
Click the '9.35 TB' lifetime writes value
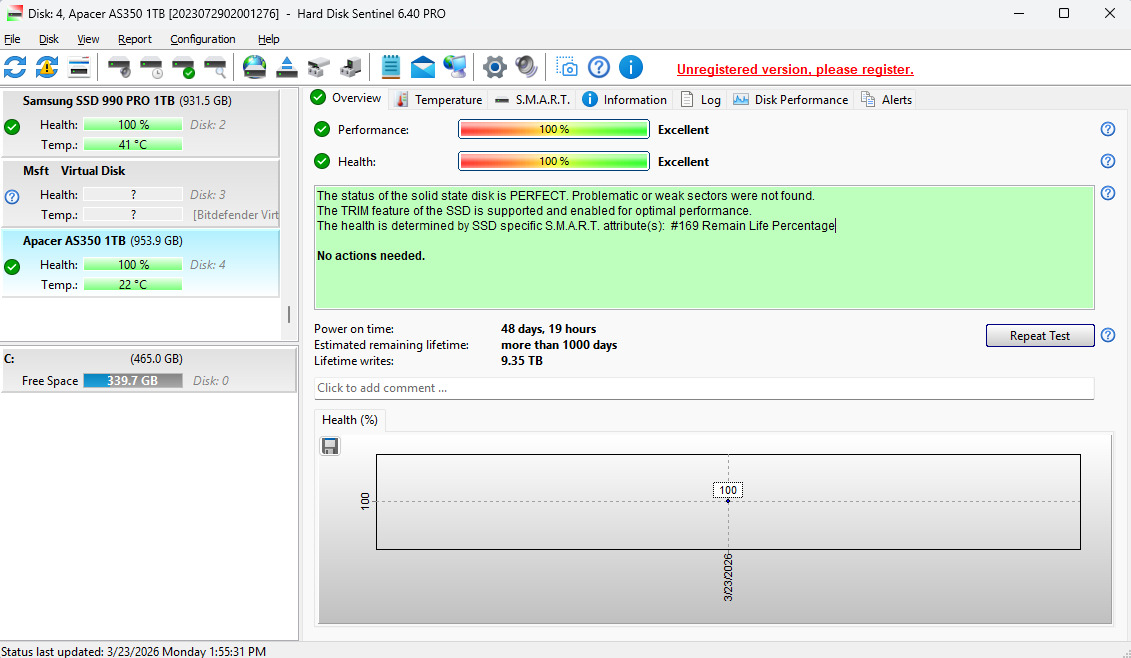[522, 361]
